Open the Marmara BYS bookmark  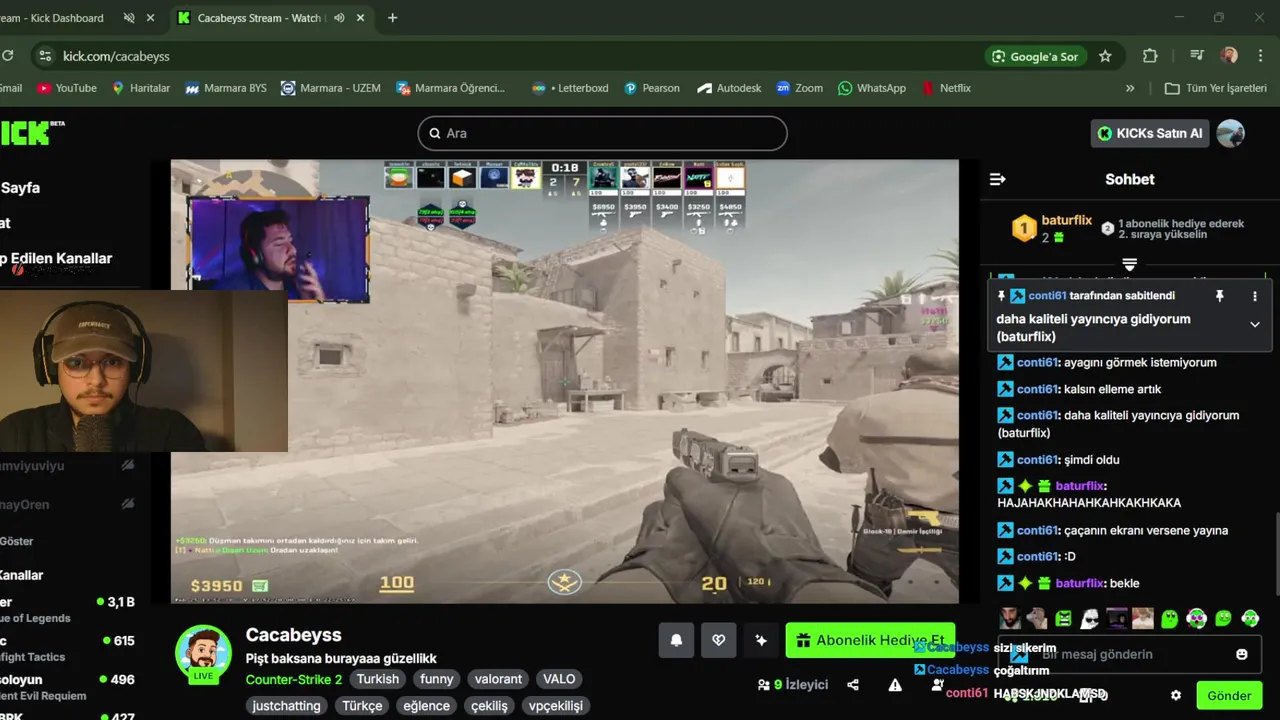point(226,88)
